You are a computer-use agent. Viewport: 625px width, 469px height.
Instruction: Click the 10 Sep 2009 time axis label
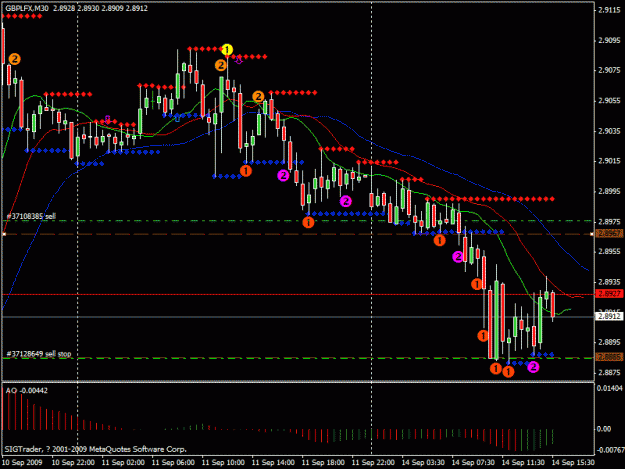click(22, 463)
